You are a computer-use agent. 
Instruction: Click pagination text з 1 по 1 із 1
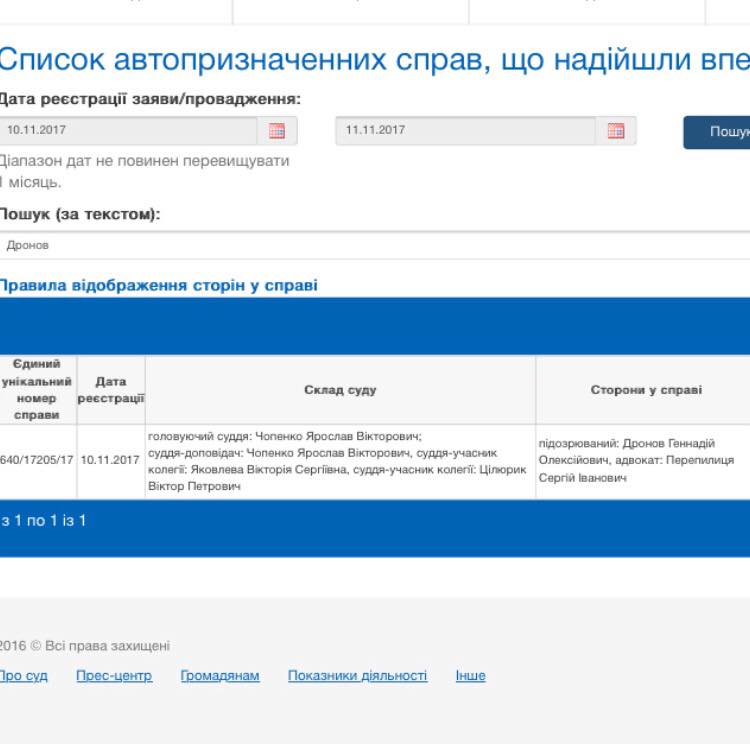click(43, 521)
